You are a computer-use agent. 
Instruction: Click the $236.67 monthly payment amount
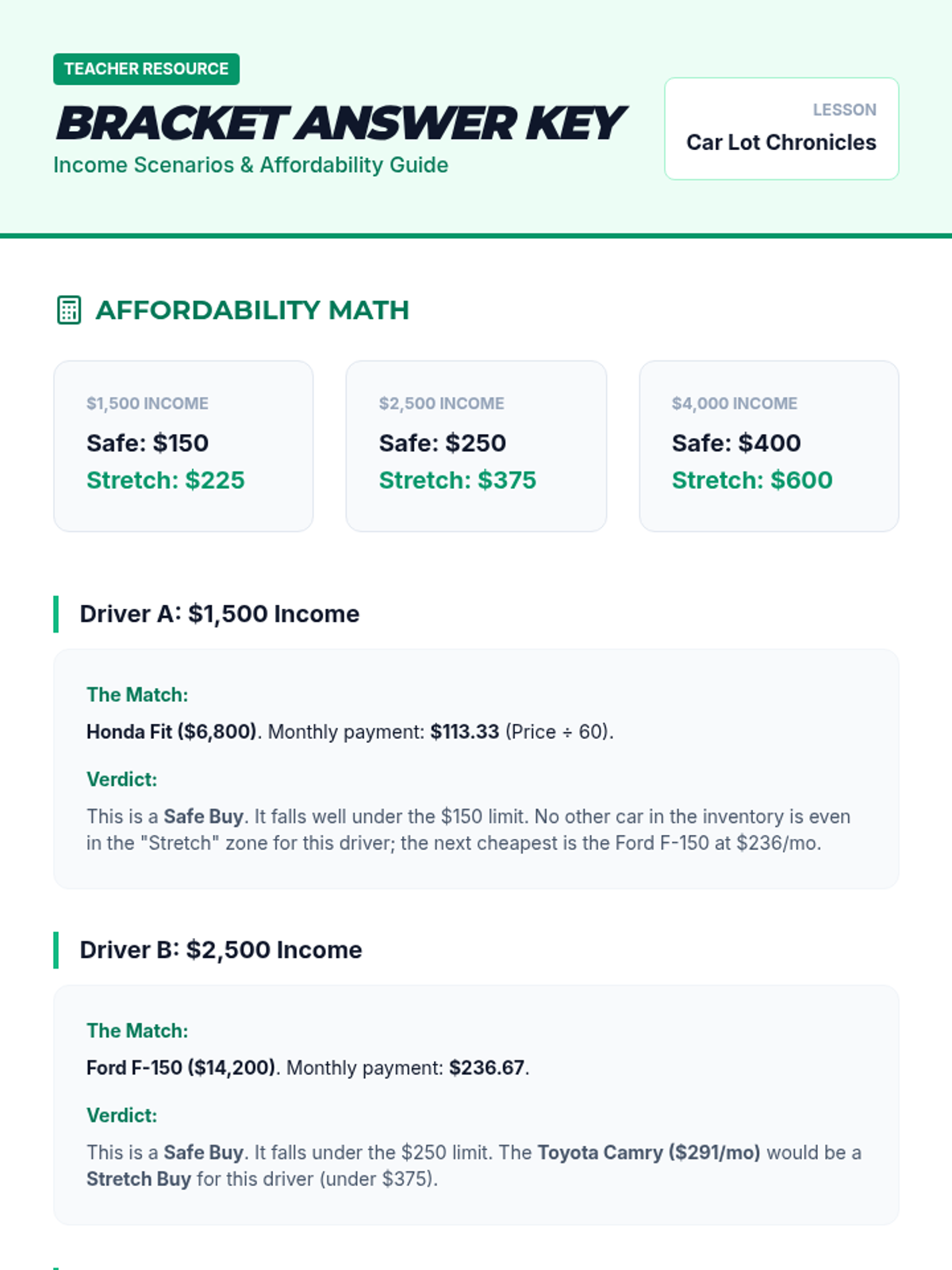coord(486,1068)
